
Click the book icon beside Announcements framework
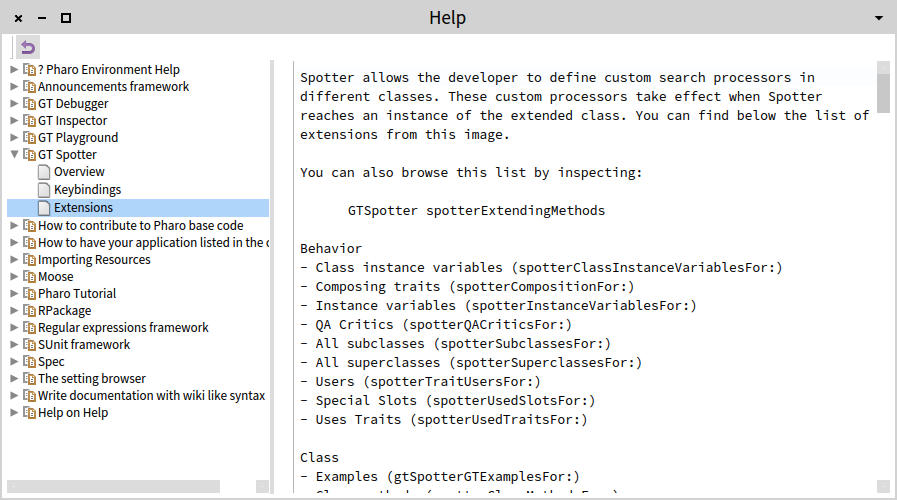click(29, 87)
